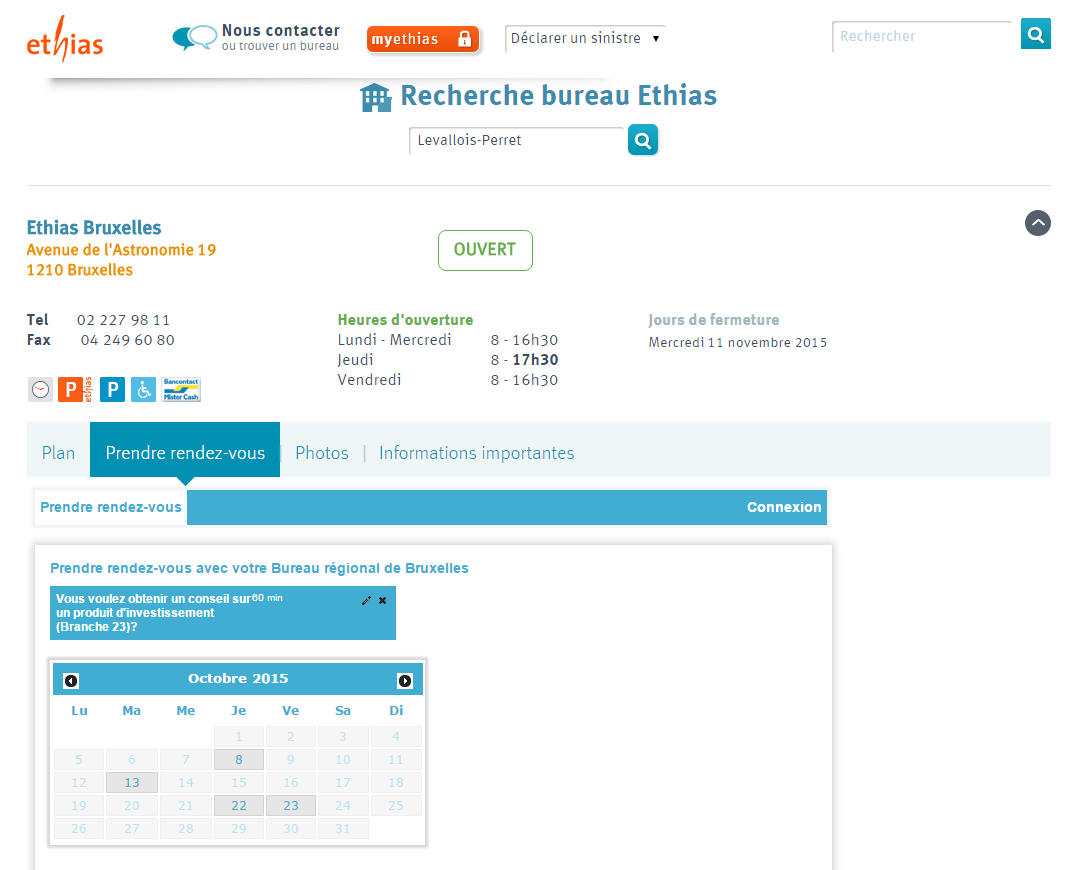Focus the Rechercher site search field
Viewport: 1083px width, 870px height.
pyautogui.click(x=922, y=37)
